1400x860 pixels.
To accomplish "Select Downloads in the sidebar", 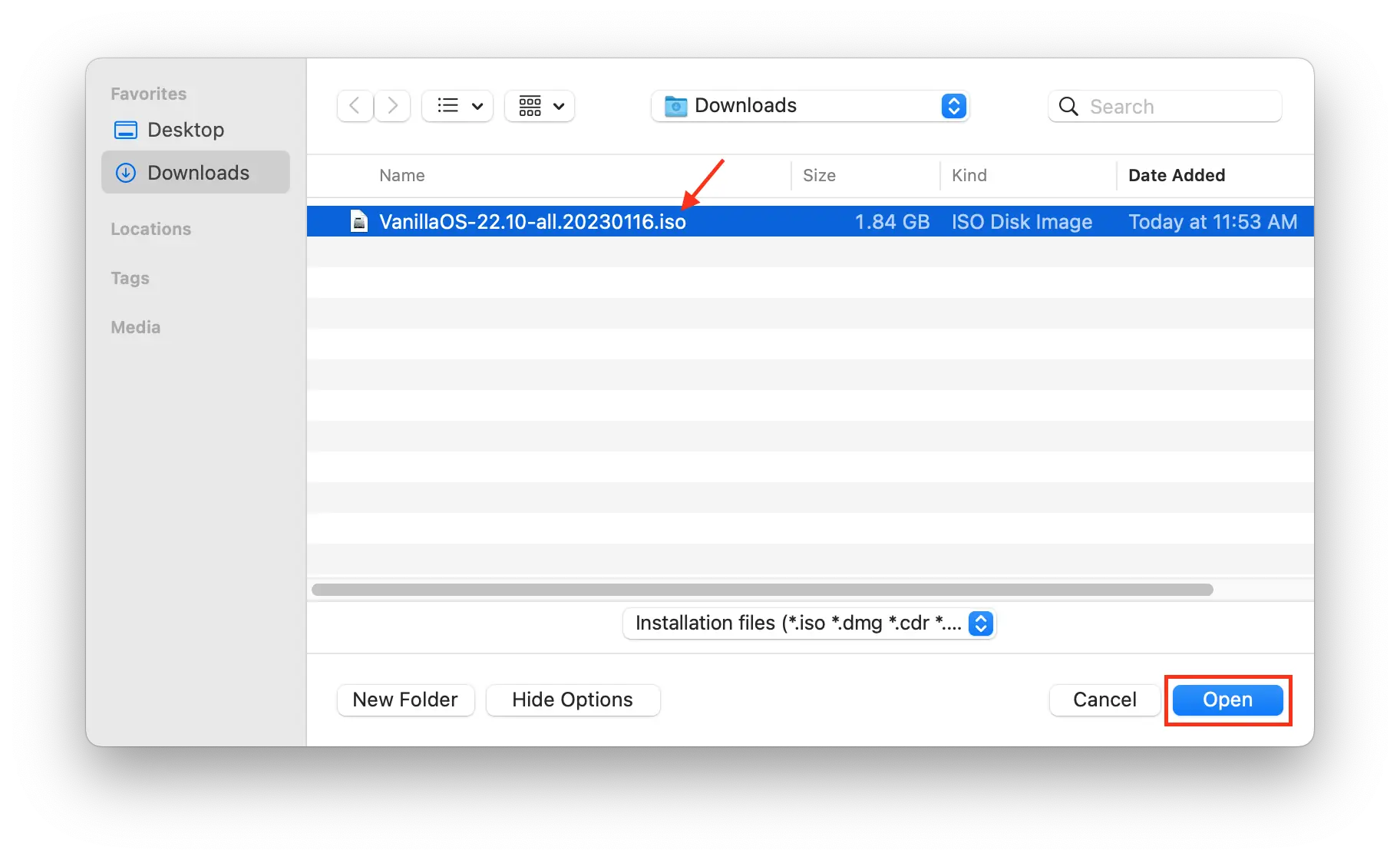I will (x=196, y=173).
